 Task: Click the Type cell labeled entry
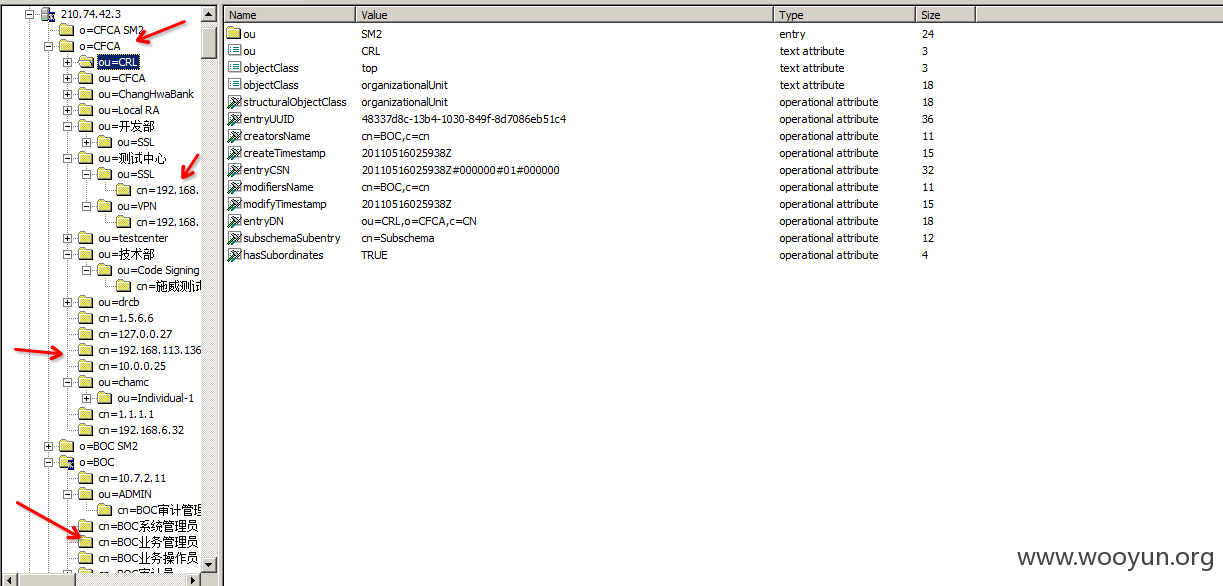(793, 34)
